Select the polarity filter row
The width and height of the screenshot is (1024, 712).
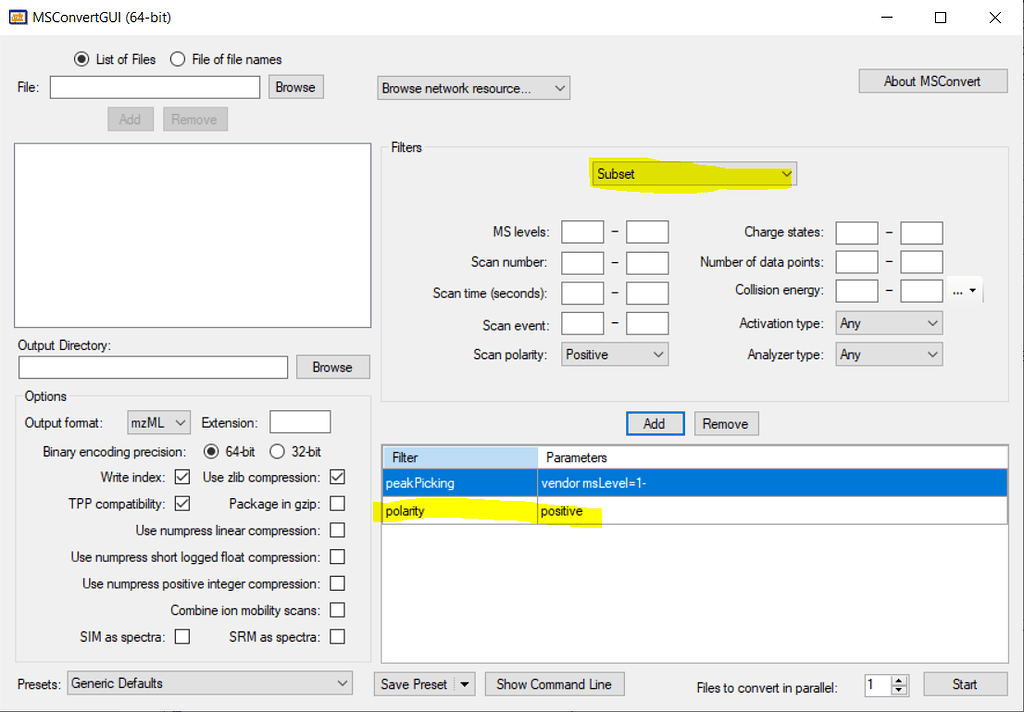click(x=695, y=511)
